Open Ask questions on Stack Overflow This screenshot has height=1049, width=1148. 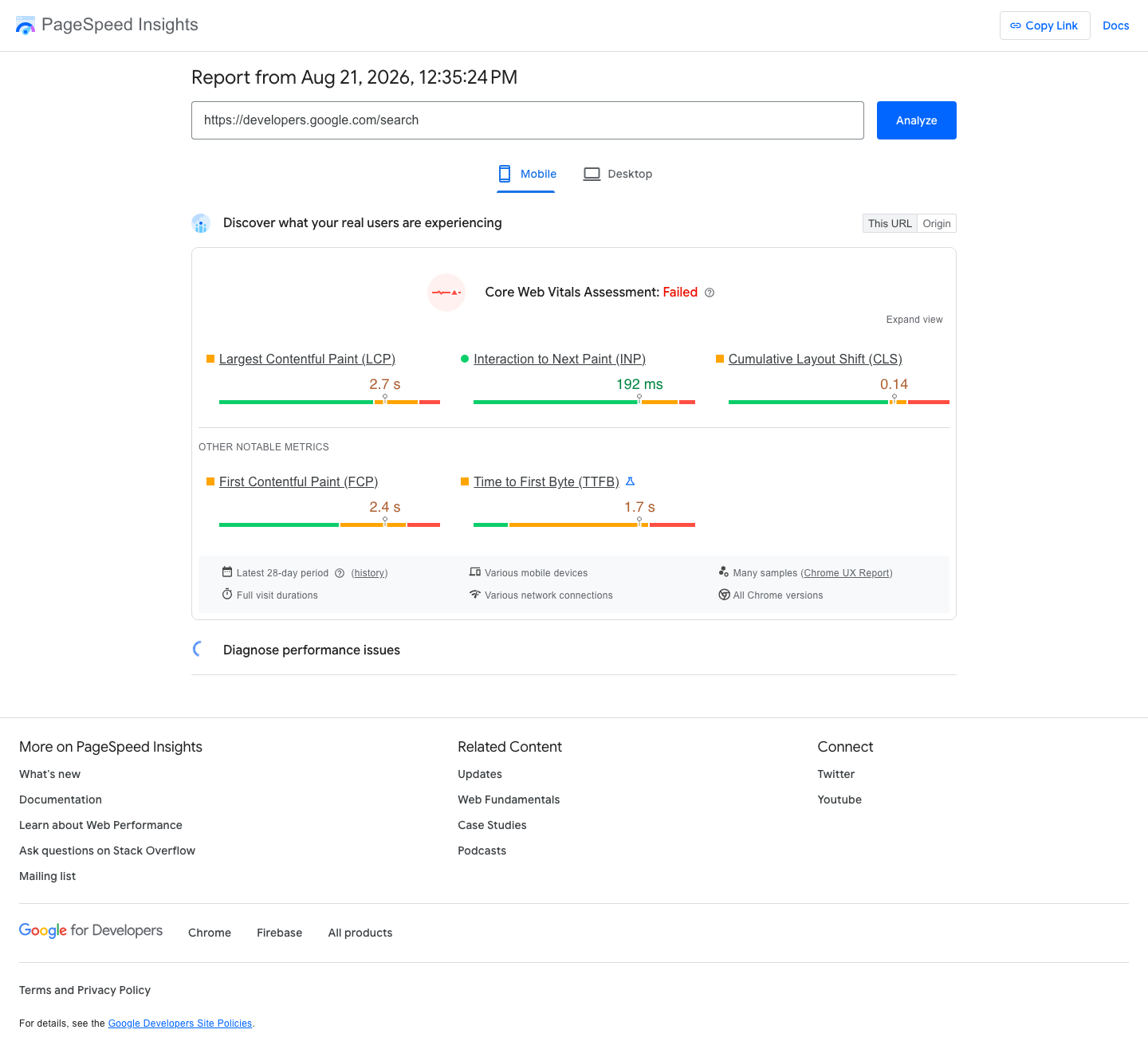click(x=107, y=851)
